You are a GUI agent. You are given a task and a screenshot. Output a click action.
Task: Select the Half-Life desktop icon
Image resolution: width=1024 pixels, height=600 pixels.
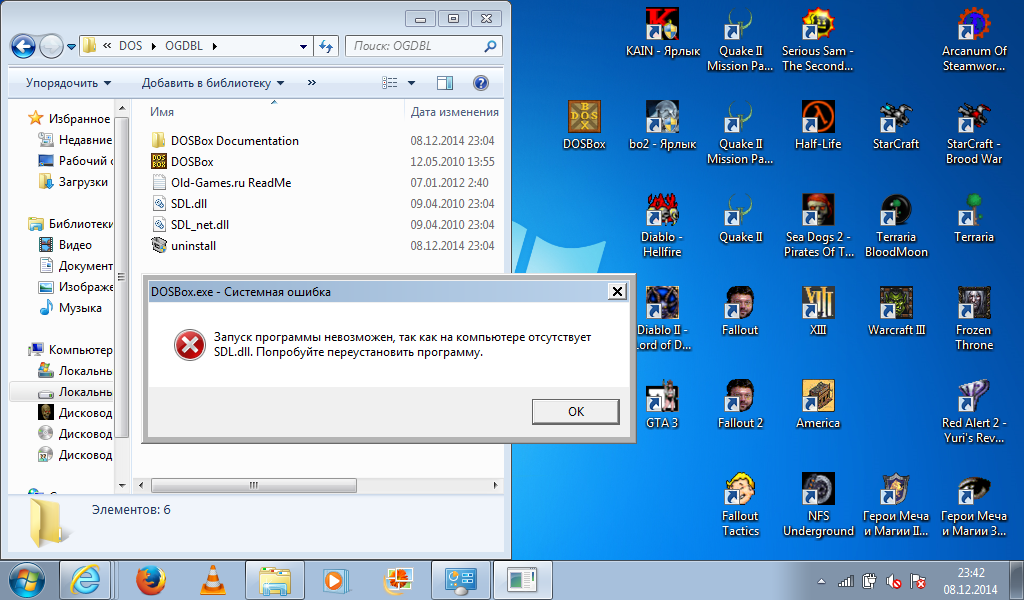[818, 125]
